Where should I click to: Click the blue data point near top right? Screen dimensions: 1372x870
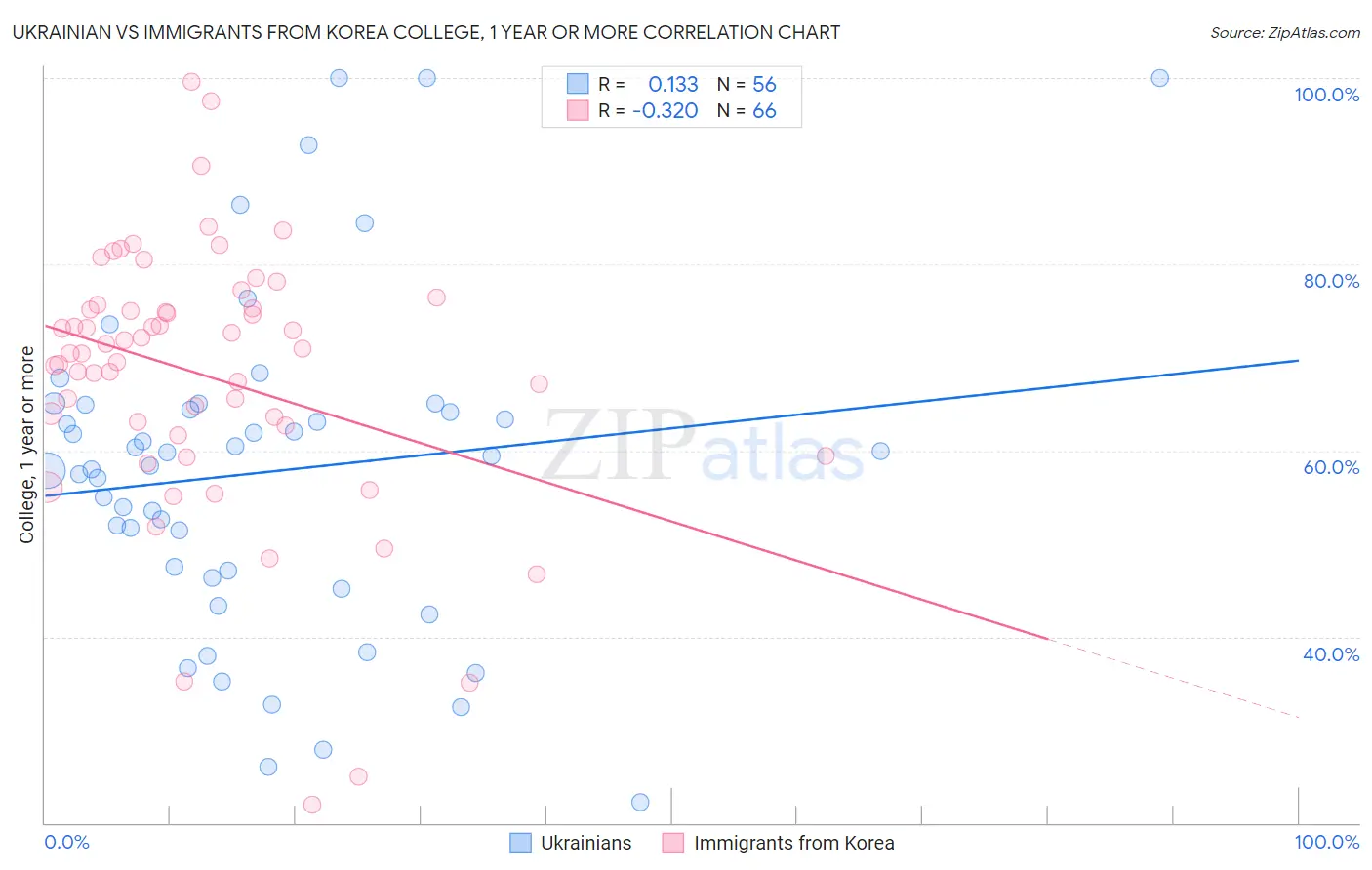(x=1159, y=78)
